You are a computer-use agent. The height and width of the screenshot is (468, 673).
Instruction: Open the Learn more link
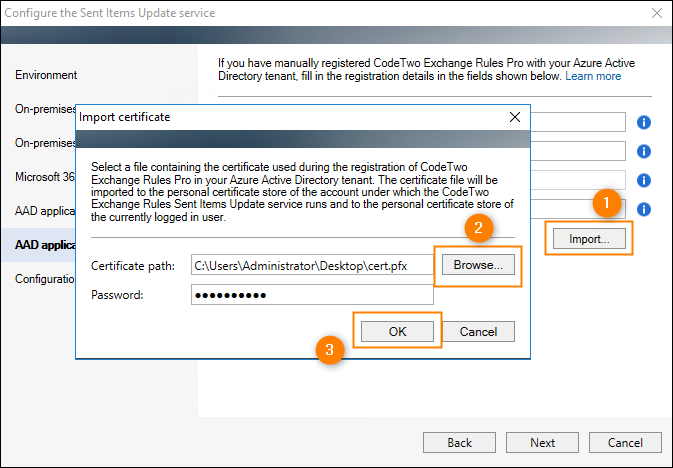tap(593, 76)
